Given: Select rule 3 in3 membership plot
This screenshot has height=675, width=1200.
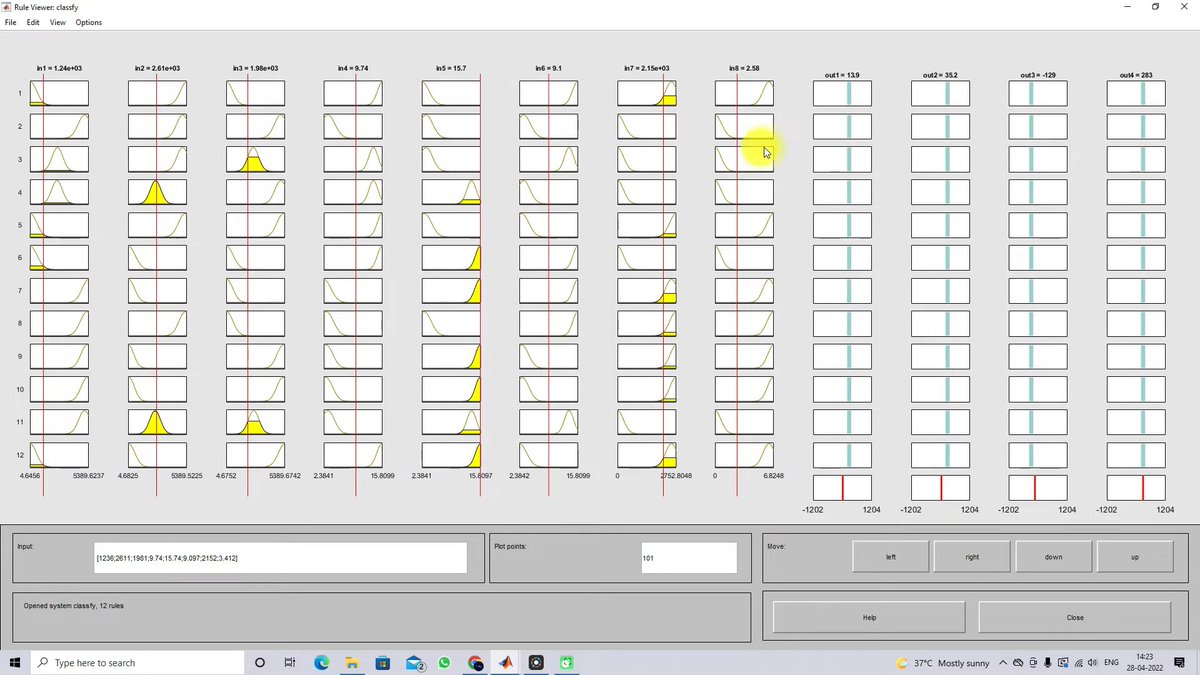Looking at the screenshot, I should pyautogui.click(x=255, y=159).
